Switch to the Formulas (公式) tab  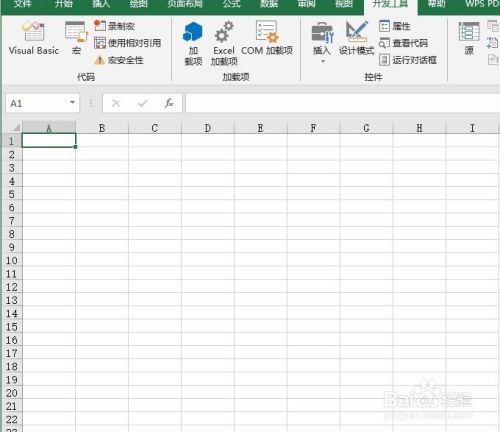point(232,4)
